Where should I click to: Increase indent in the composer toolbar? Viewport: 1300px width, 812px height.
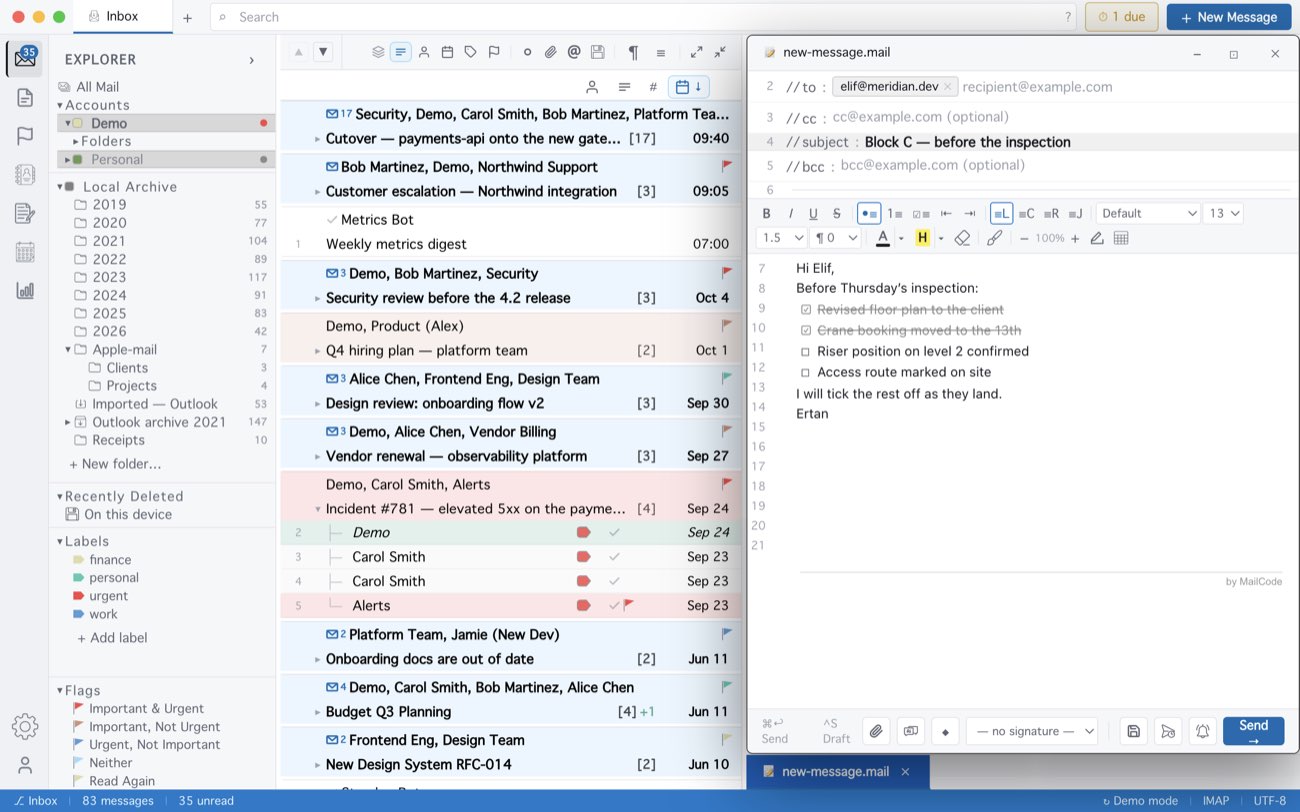tap(970, 213)
